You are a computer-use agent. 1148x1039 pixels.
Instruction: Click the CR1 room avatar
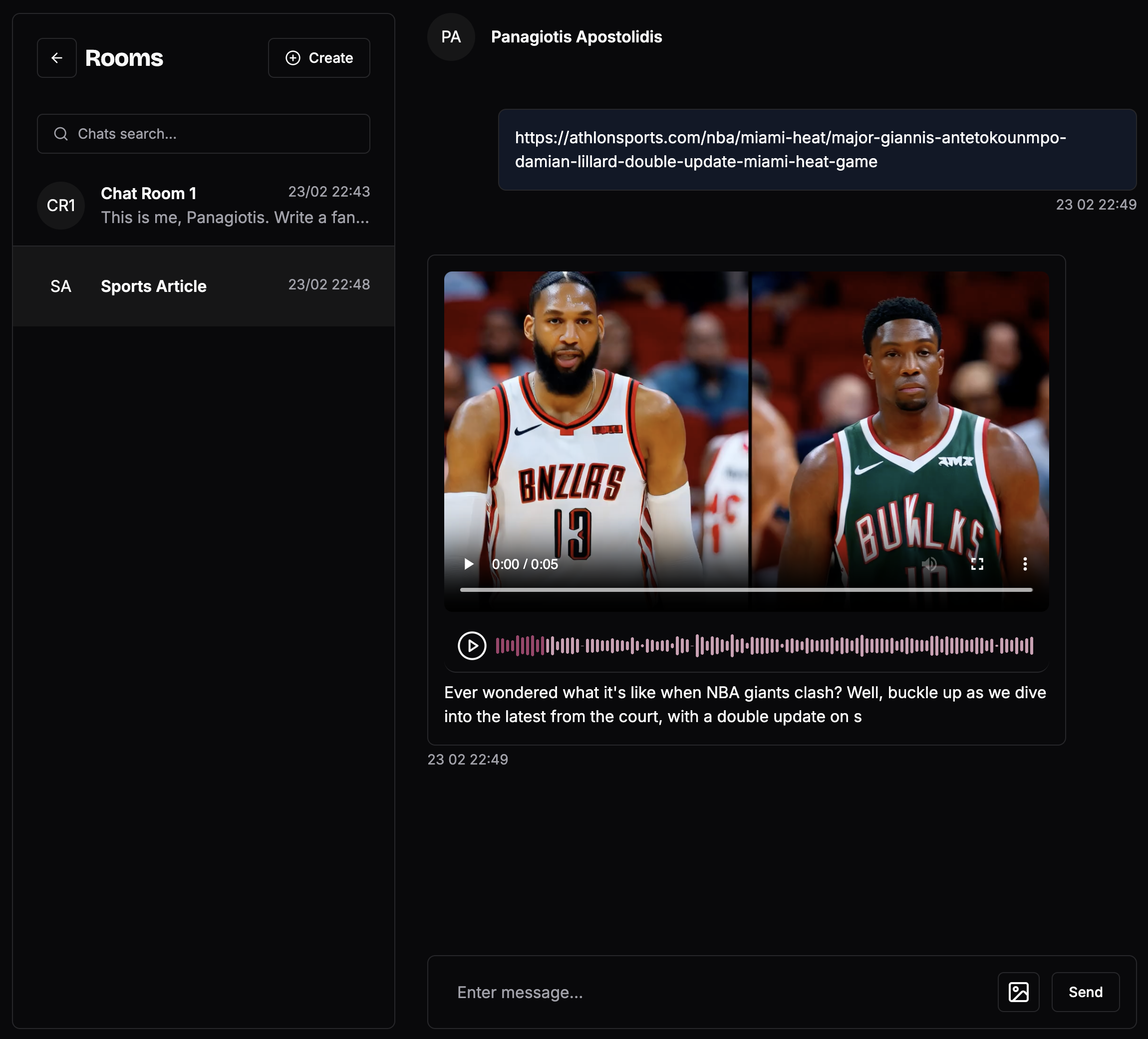pos(61,206)
